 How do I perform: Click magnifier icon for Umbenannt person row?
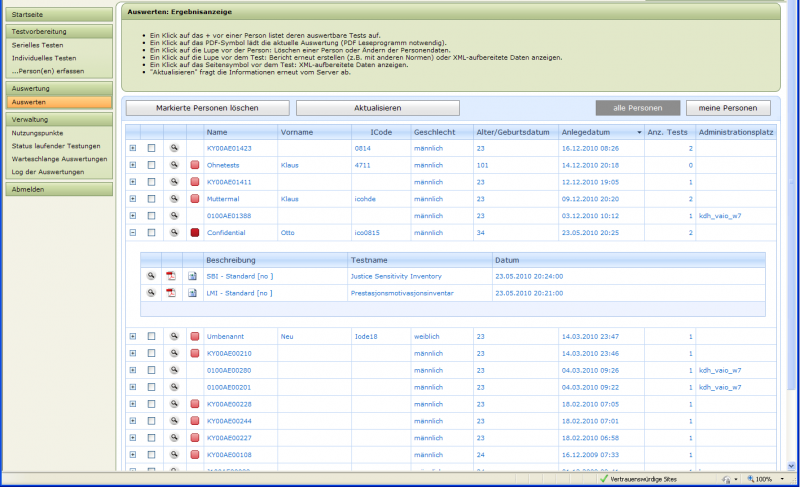click(x=174, y=336)
